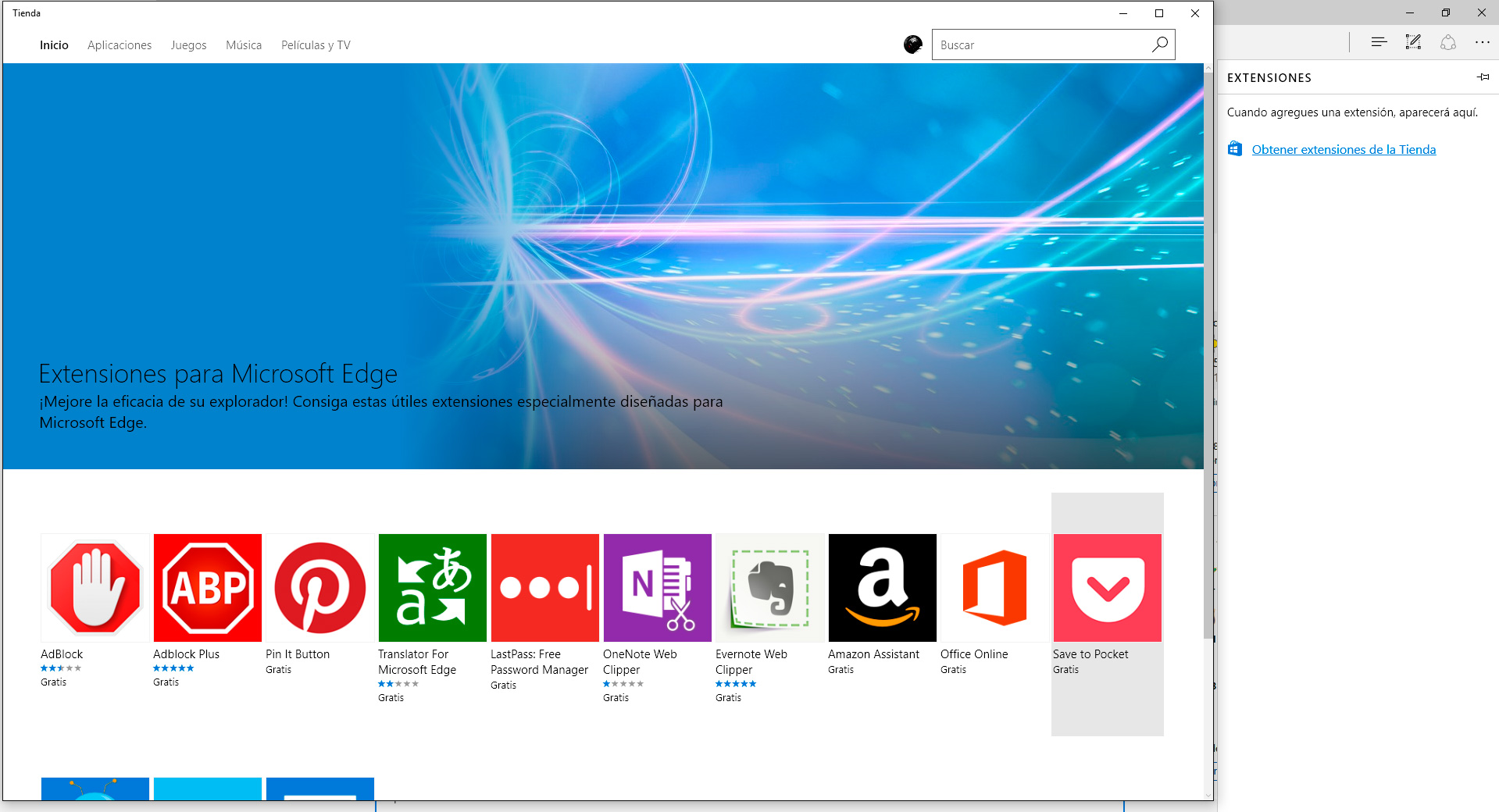The width and height of the screenshot is (1499, 812).
Task: Click Gratis price under Amazon Assistant
Action: coord(841,670)
